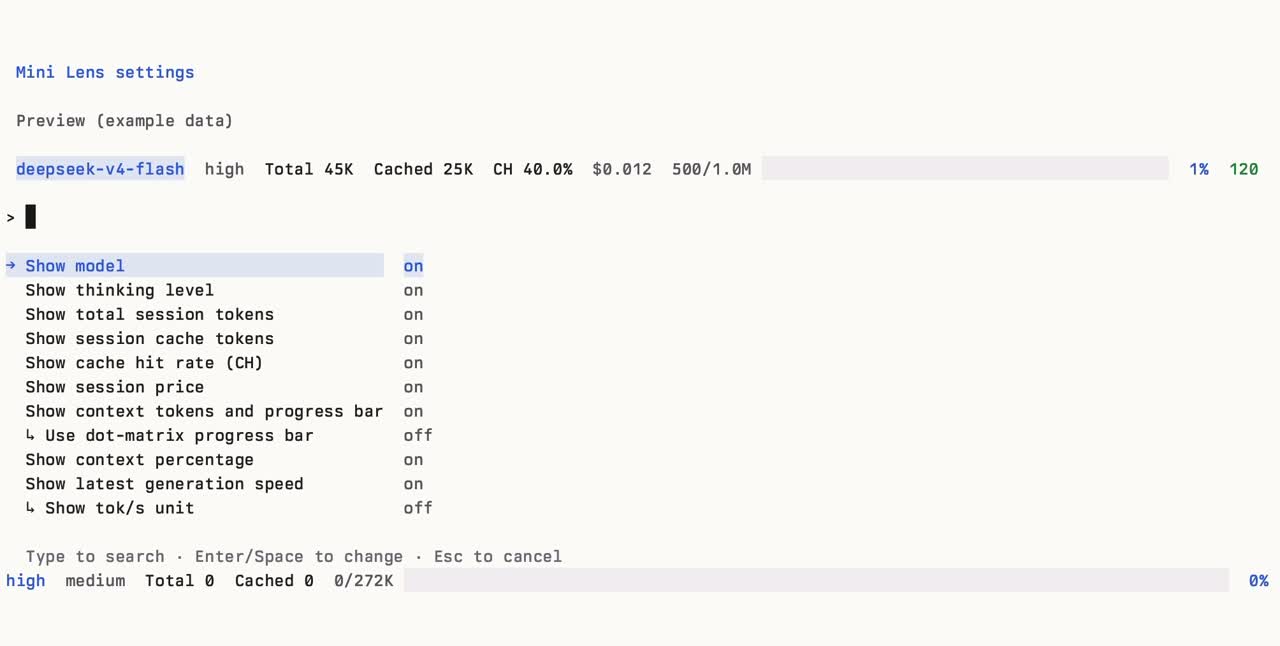Toggle 'off' value for Show tok/s unit
Viewport: 1280px width, 646px height.
(418, 508)
